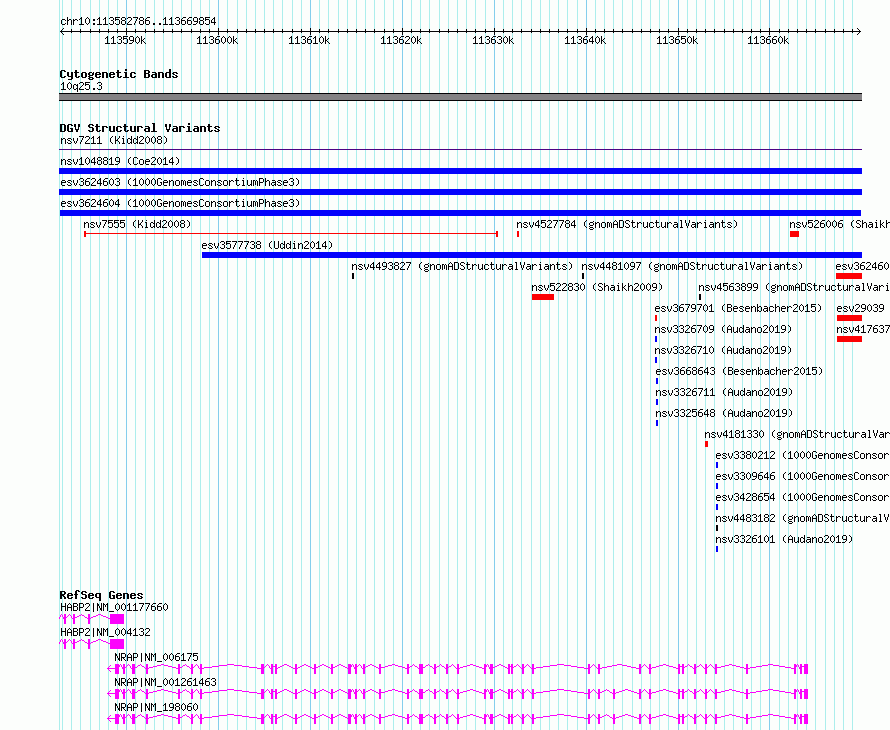This screenshot has width=890, height=730.
Task: Open variant nsv526006 label
Action: point(839,224)
